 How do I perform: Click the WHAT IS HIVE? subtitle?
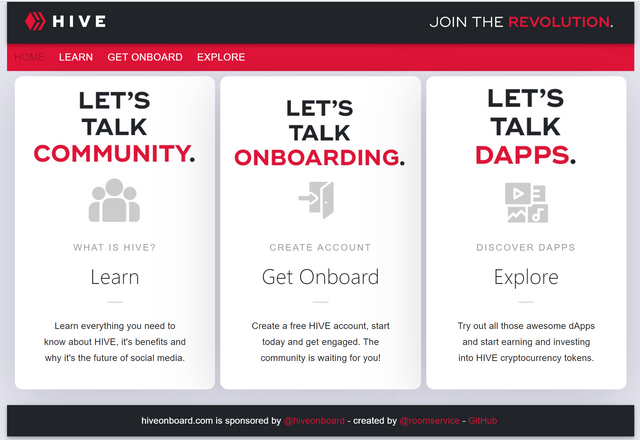(115, 247)
